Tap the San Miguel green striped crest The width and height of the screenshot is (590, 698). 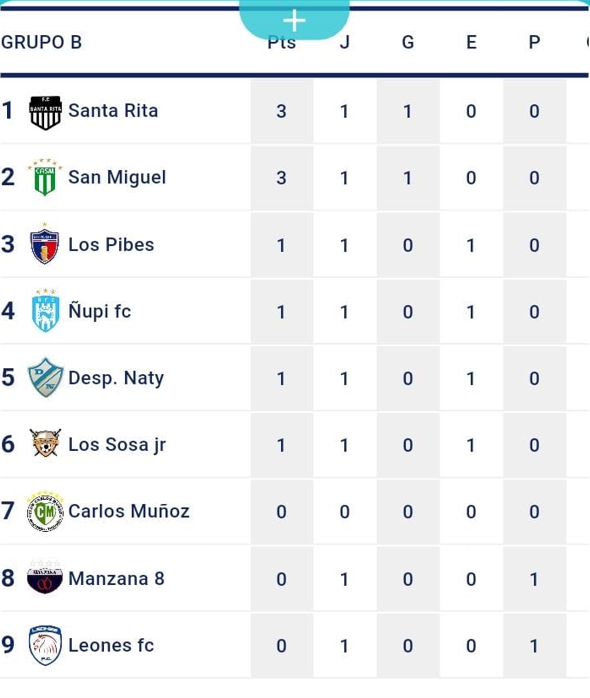click(x=45, y=177)
